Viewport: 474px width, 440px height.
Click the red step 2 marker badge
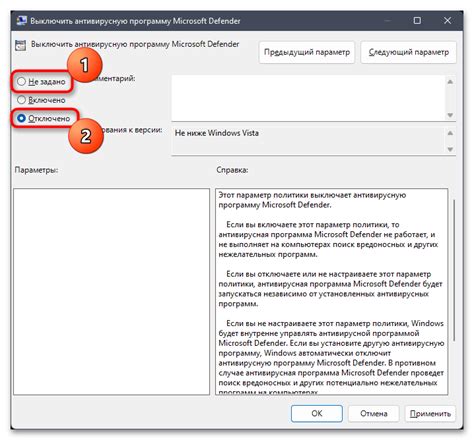[86, 136]
